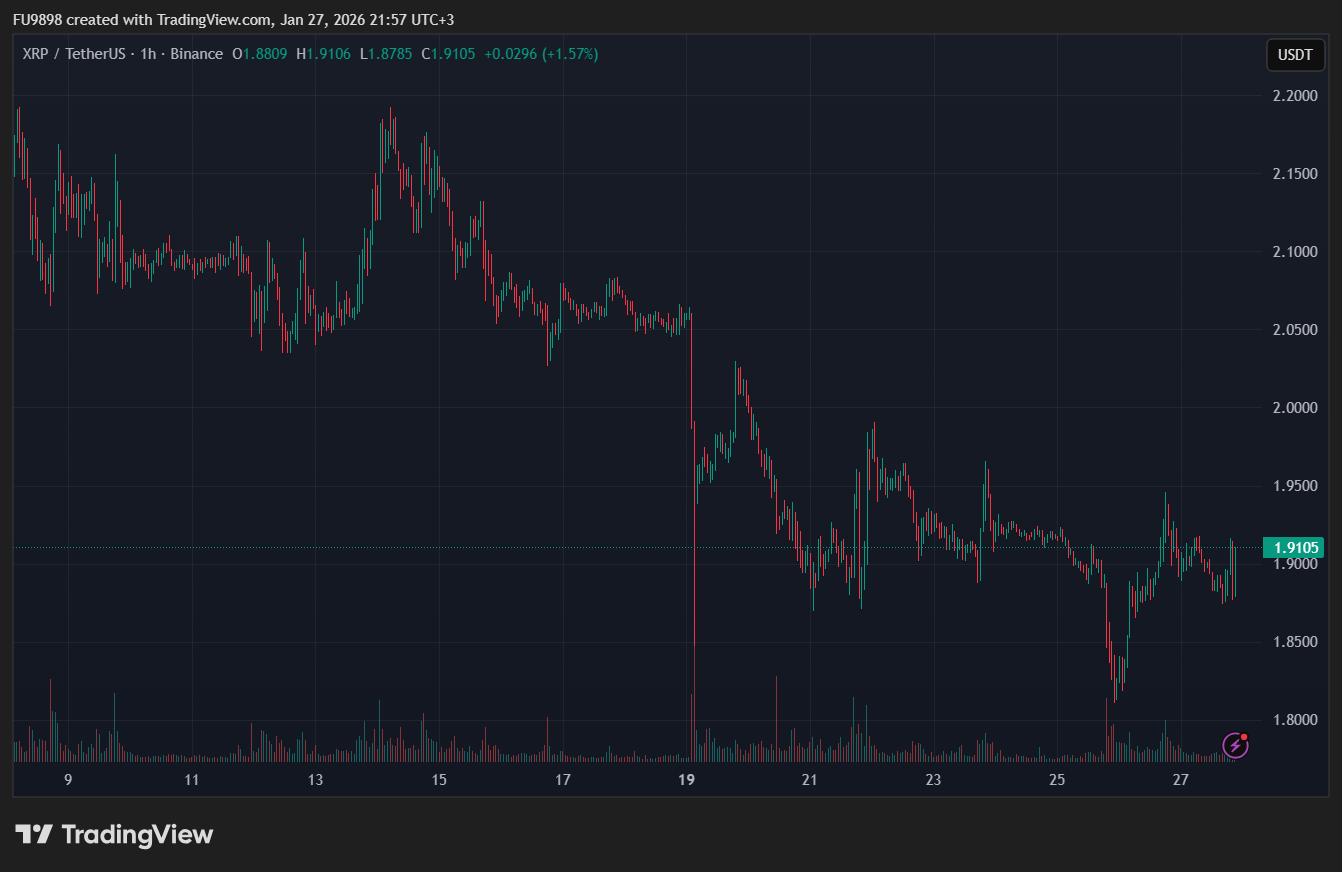This screenshot has height=872, width=1342.
Task: Expand the time axis at date 19
Action: tap(688, 779)
